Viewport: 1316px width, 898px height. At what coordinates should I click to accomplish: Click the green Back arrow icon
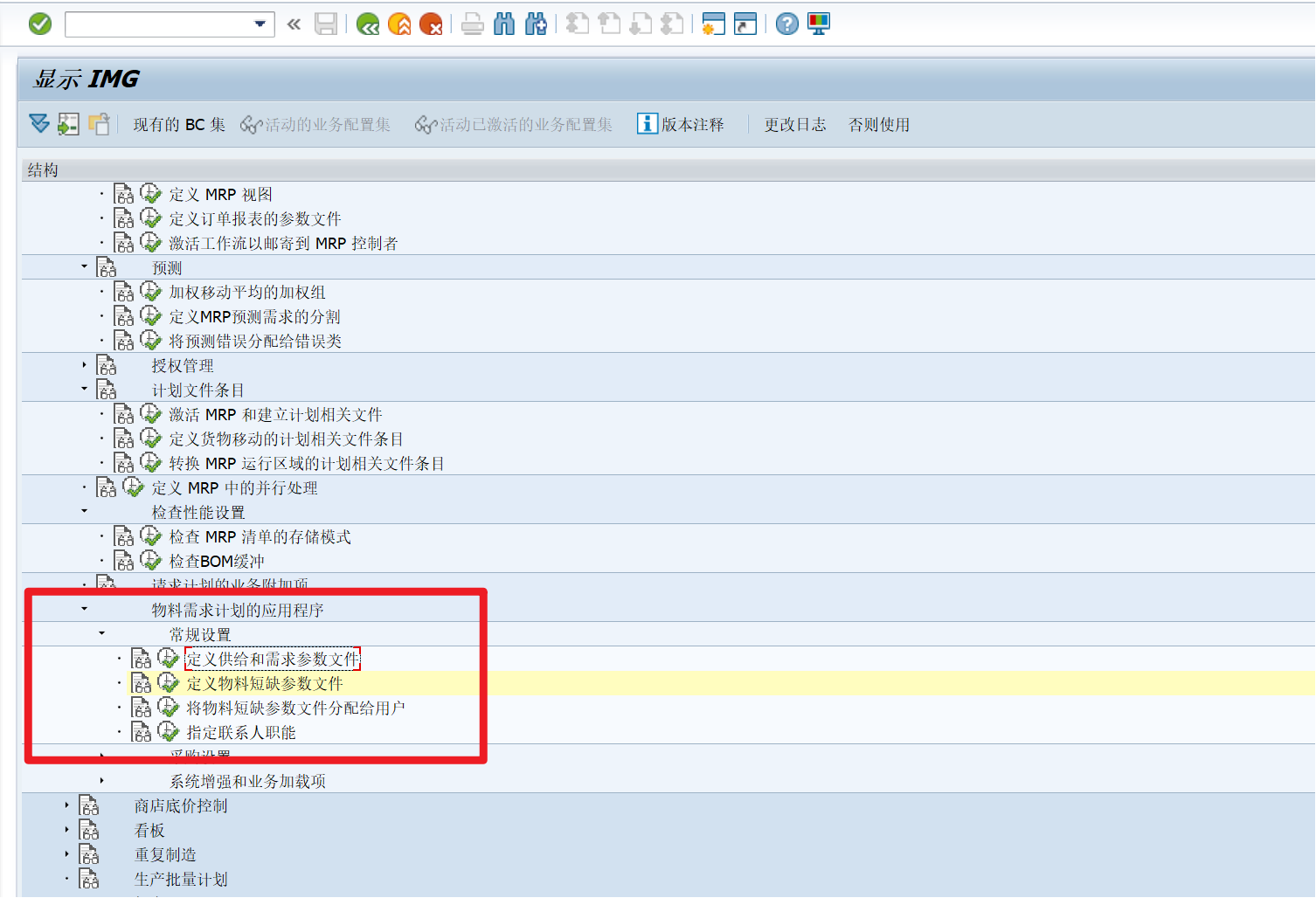(366, 24)
